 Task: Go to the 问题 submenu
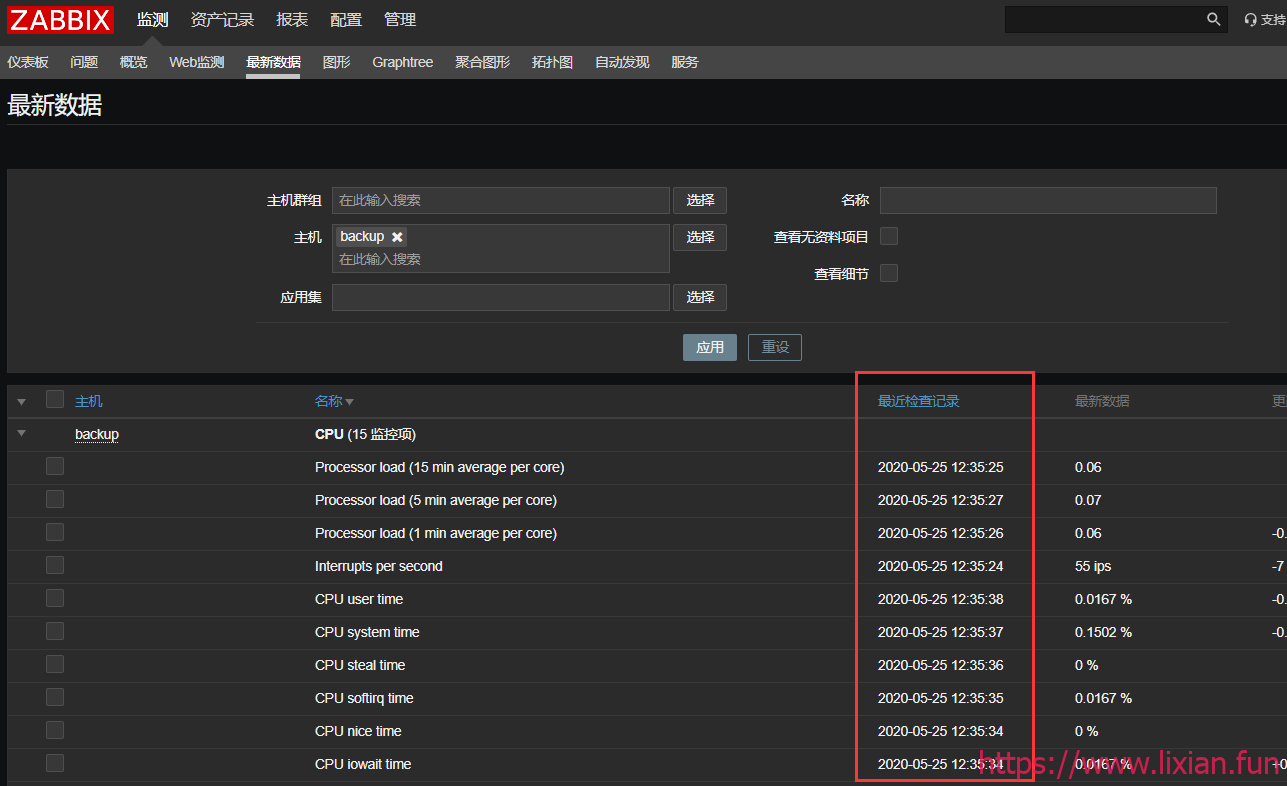[84, 62]
